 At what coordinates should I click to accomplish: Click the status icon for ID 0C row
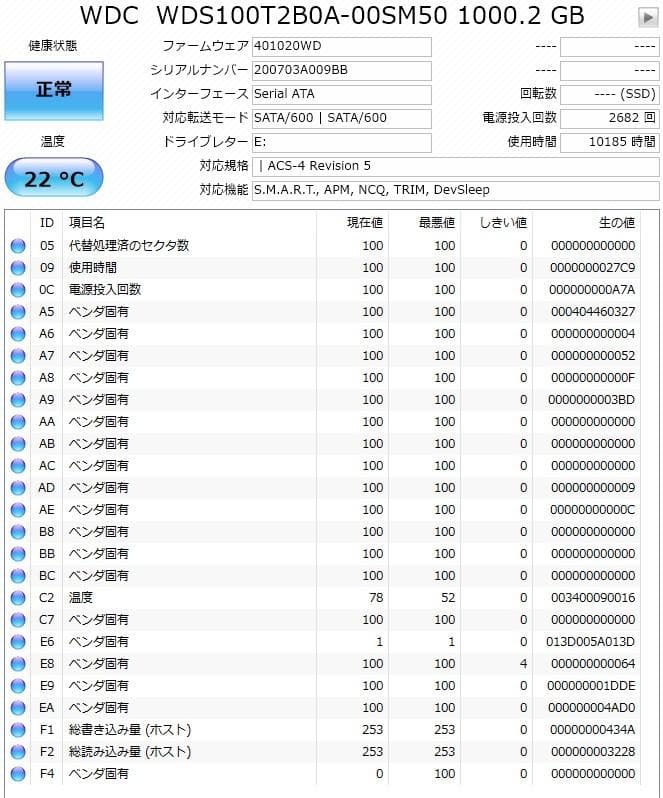point(18,290)
